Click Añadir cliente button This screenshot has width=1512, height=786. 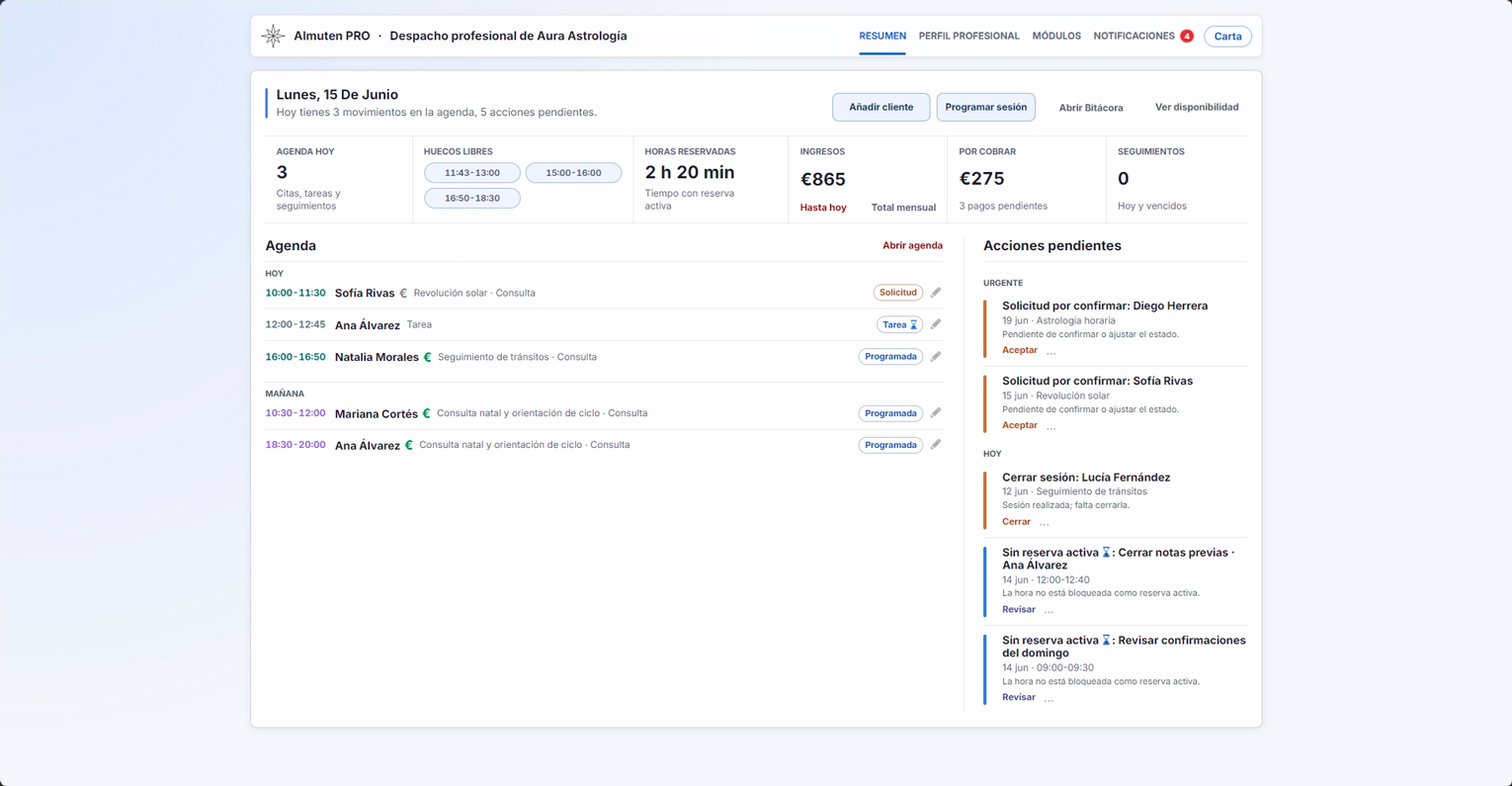881,107
